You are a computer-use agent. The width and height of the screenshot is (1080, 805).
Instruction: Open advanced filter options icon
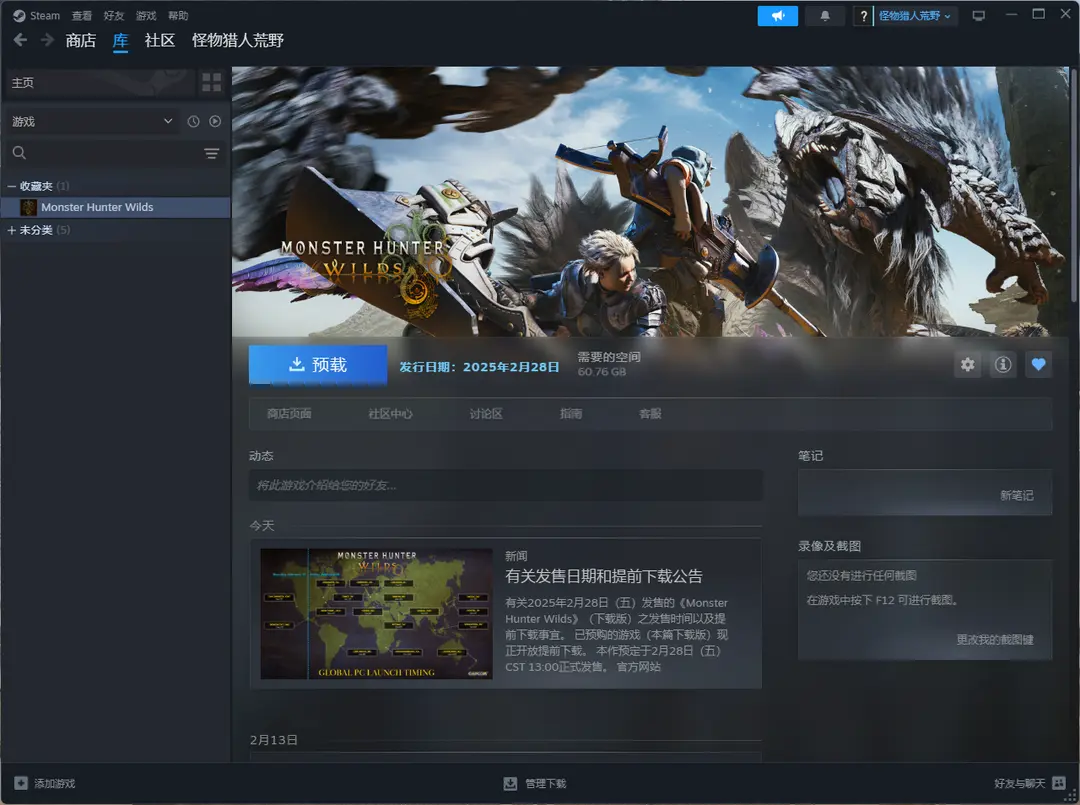[211, 153]
